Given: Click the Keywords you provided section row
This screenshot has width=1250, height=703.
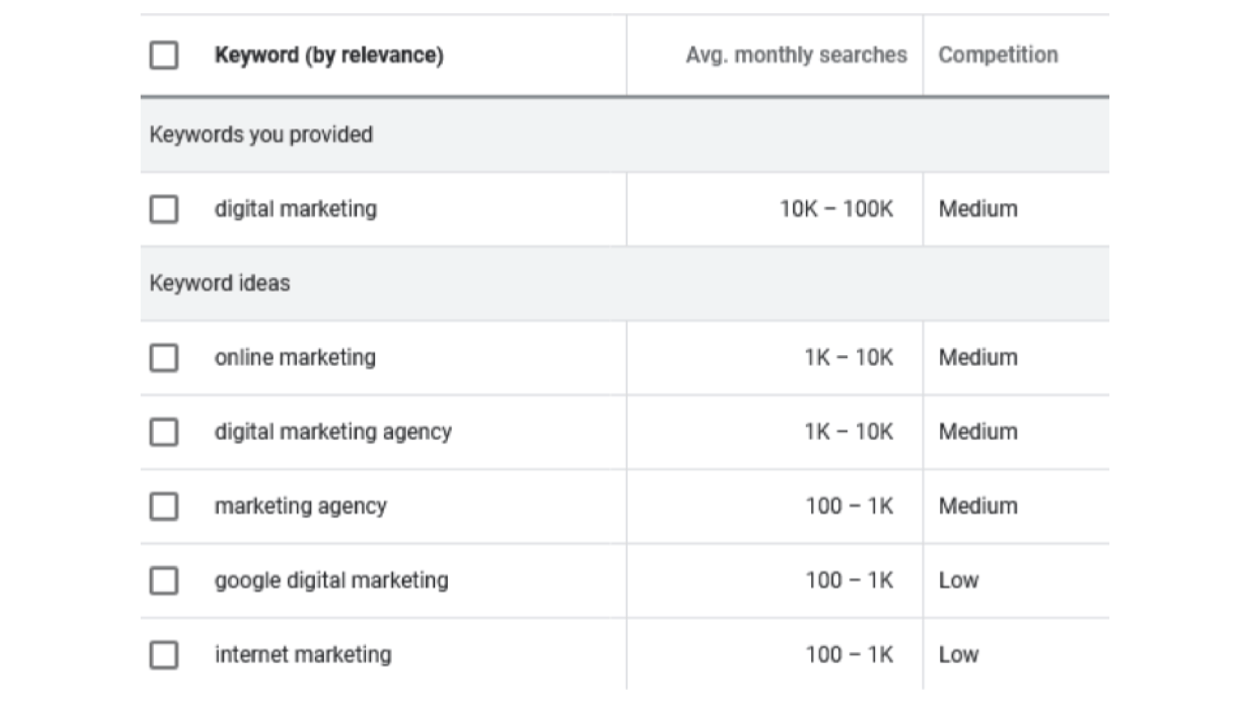Looking at the screenshot, I should point(261,135).
